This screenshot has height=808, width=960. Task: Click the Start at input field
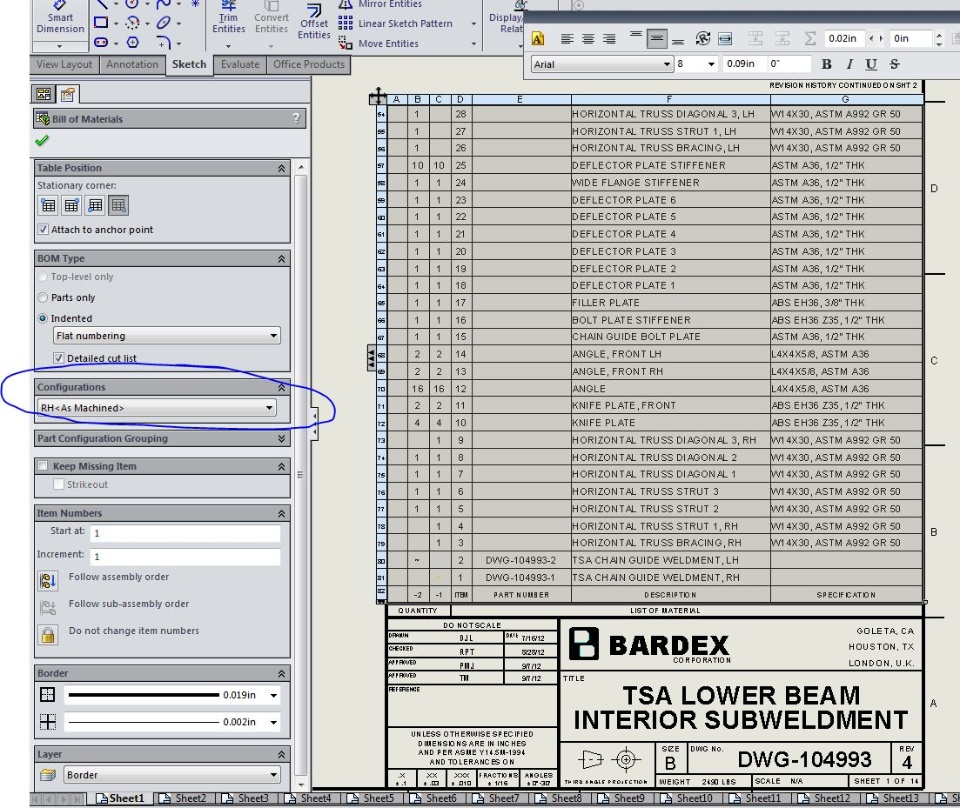point(185,533)
